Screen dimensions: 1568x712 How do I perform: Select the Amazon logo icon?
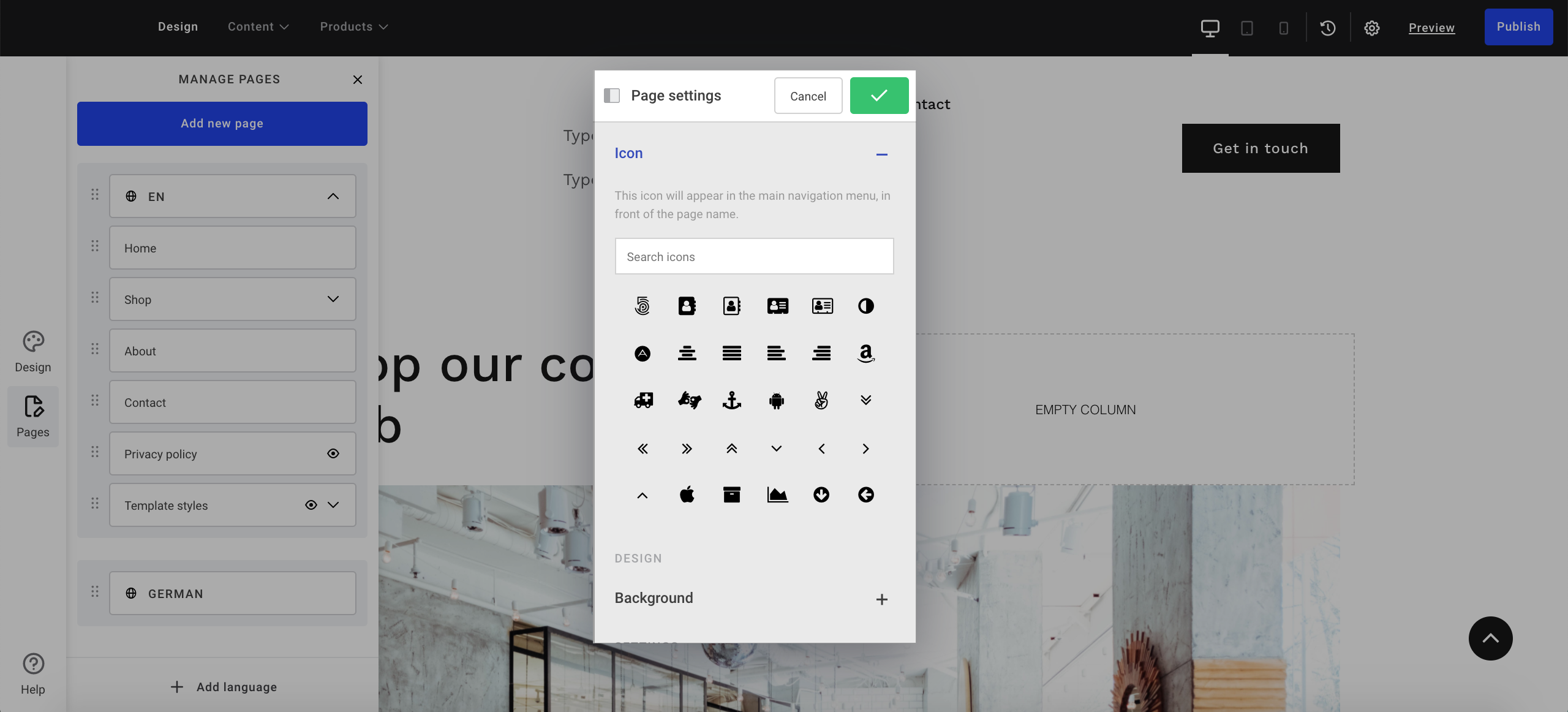[x=865, y=354]
